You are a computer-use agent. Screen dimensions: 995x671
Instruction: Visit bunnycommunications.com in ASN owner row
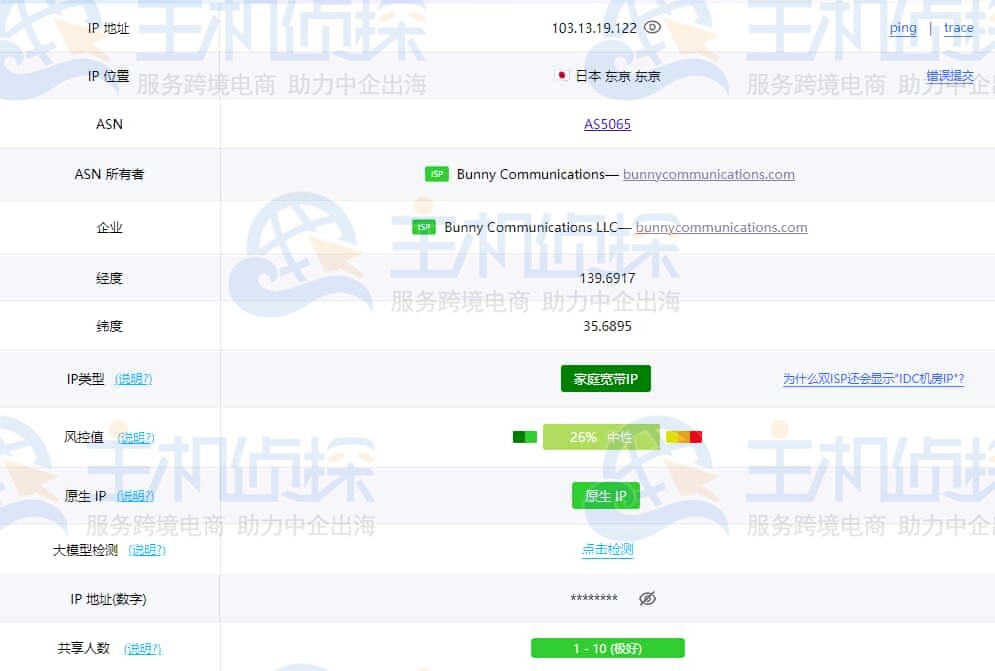click(708, 174)
